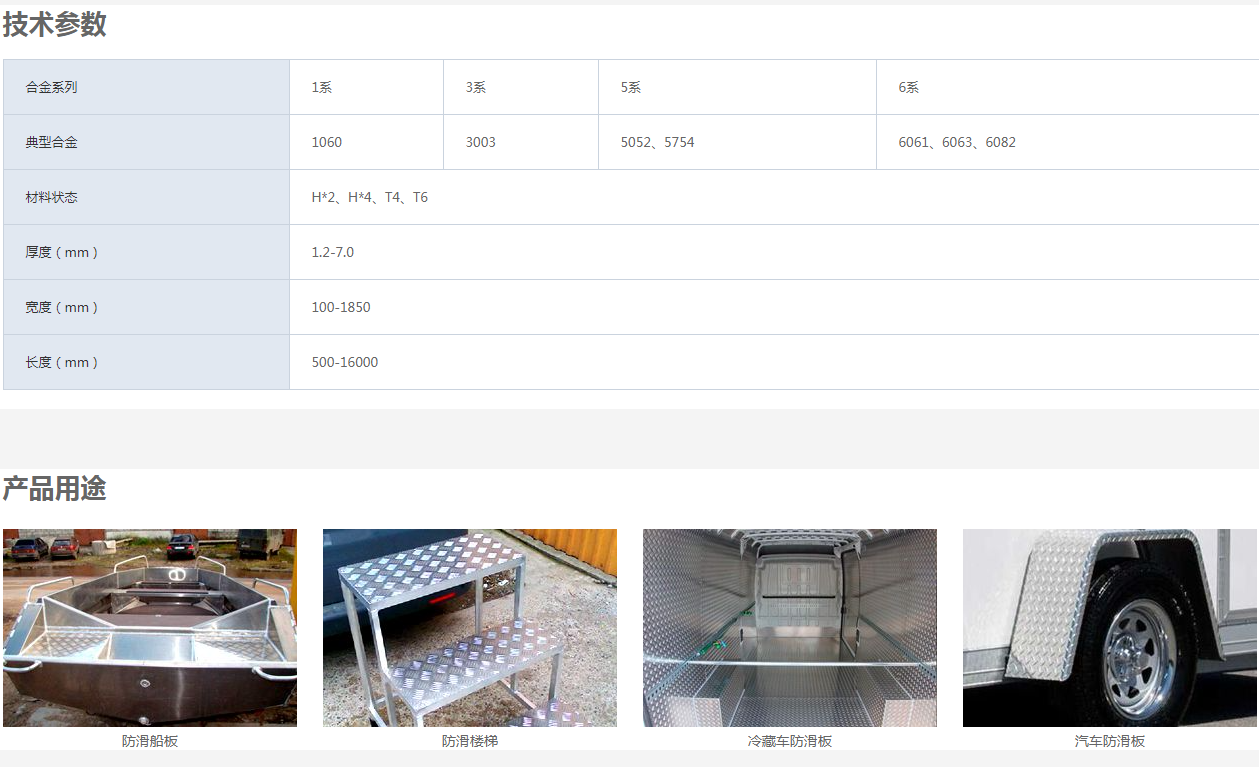Image resolution: width=1259 pixels, height=767 pixels.
Task: Click the 产品用途 section heading
Action: (x=54, y=489)
